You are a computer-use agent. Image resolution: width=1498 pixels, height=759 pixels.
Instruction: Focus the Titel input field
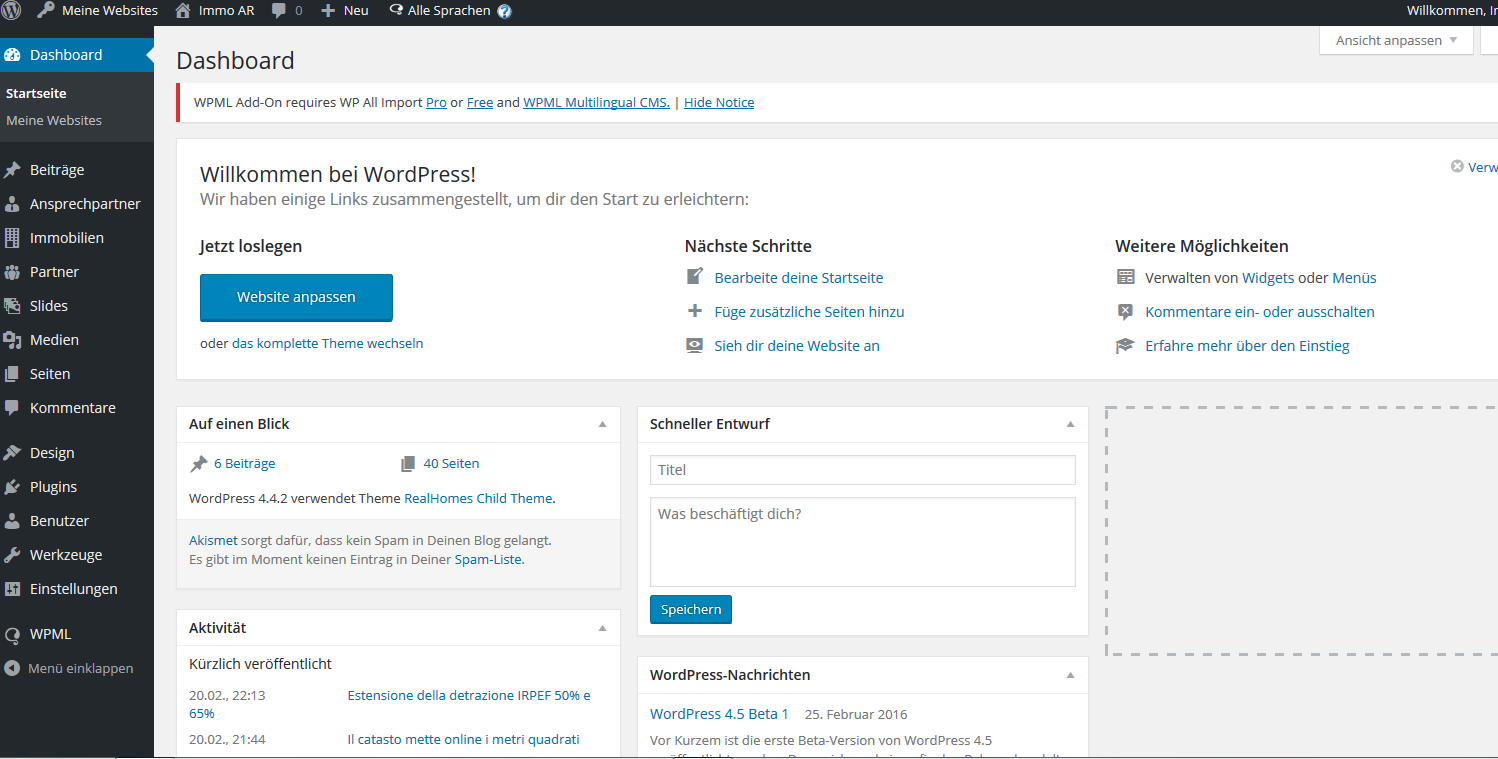[x=863, y=470]
